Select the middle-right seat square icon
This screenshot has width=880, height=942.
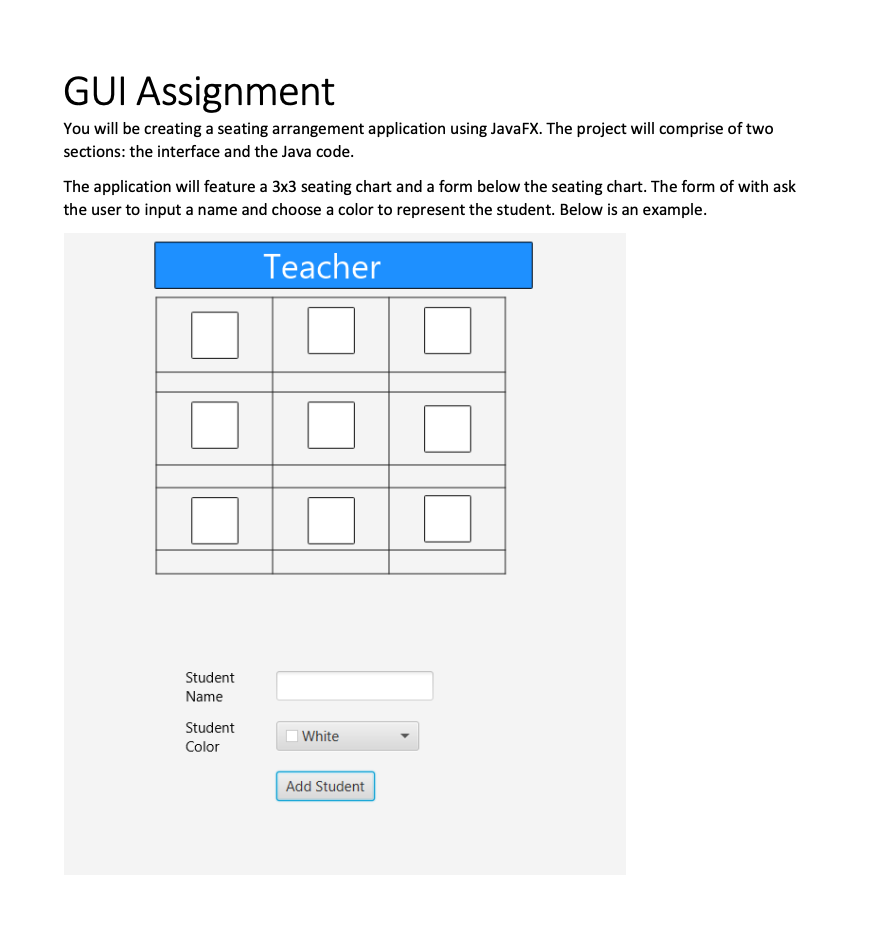tap(447, 428)
